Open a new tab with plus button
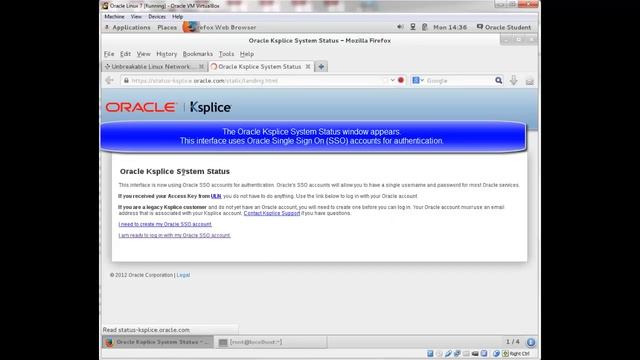The image size is (640, 360). pyautogui.click(x=321, y=67)
